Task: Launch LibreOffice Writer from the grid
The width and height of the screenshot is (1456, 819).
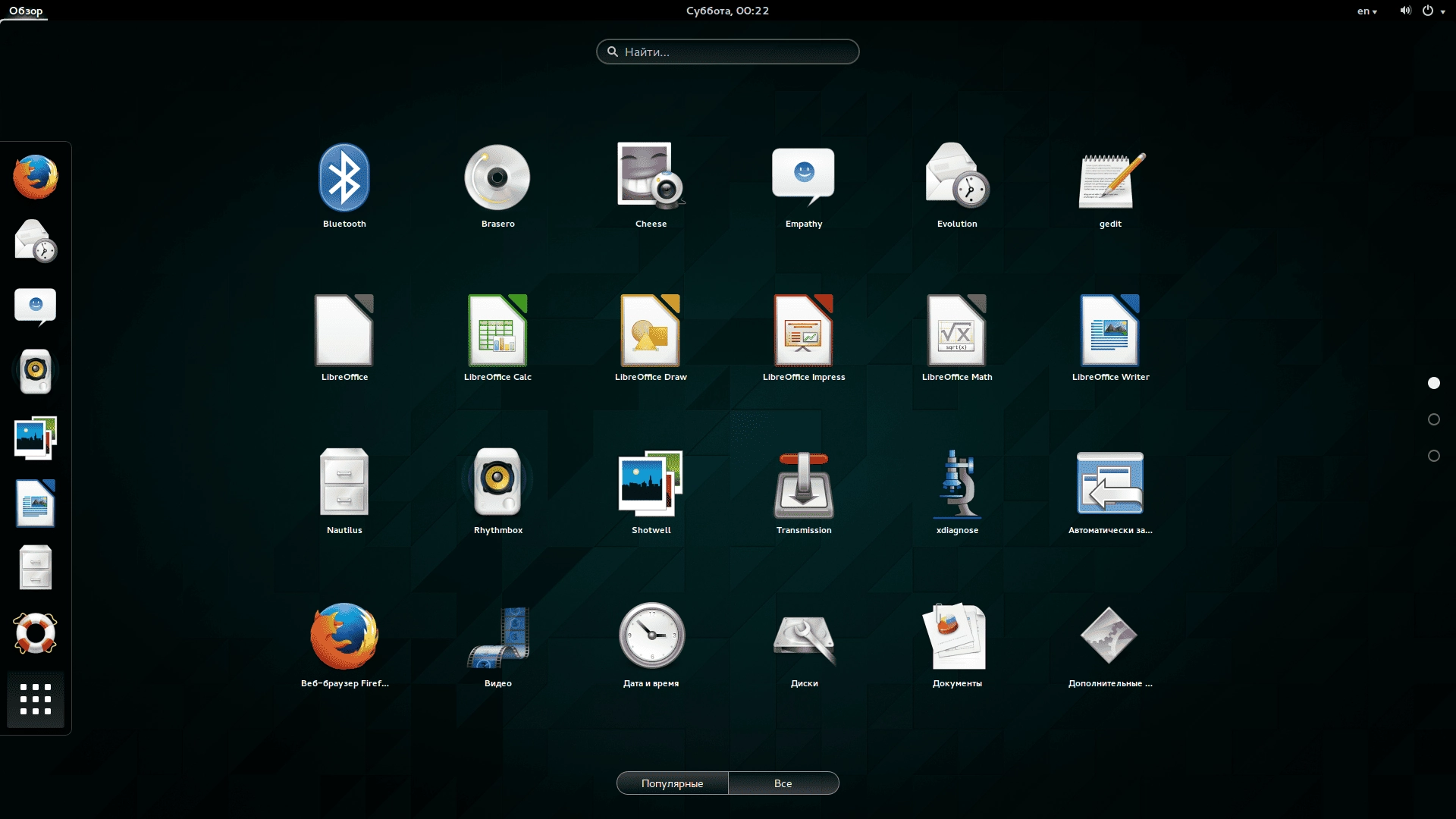Action: pyautogui.click(x=1110, y=331)
